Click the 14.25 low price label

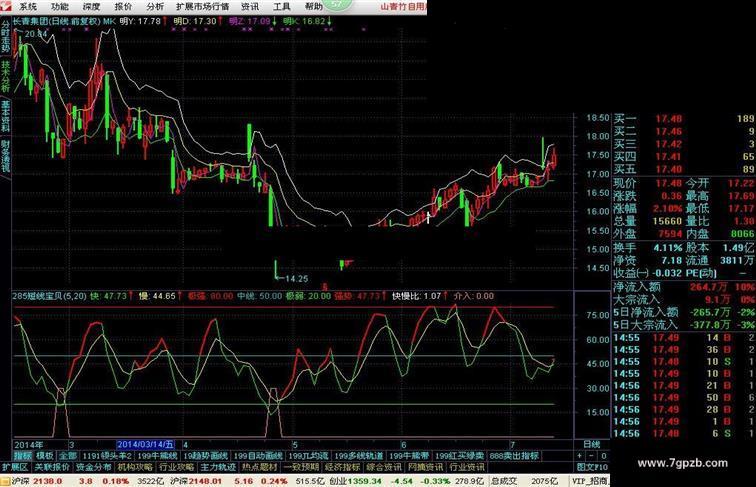[x=296, y=279]
